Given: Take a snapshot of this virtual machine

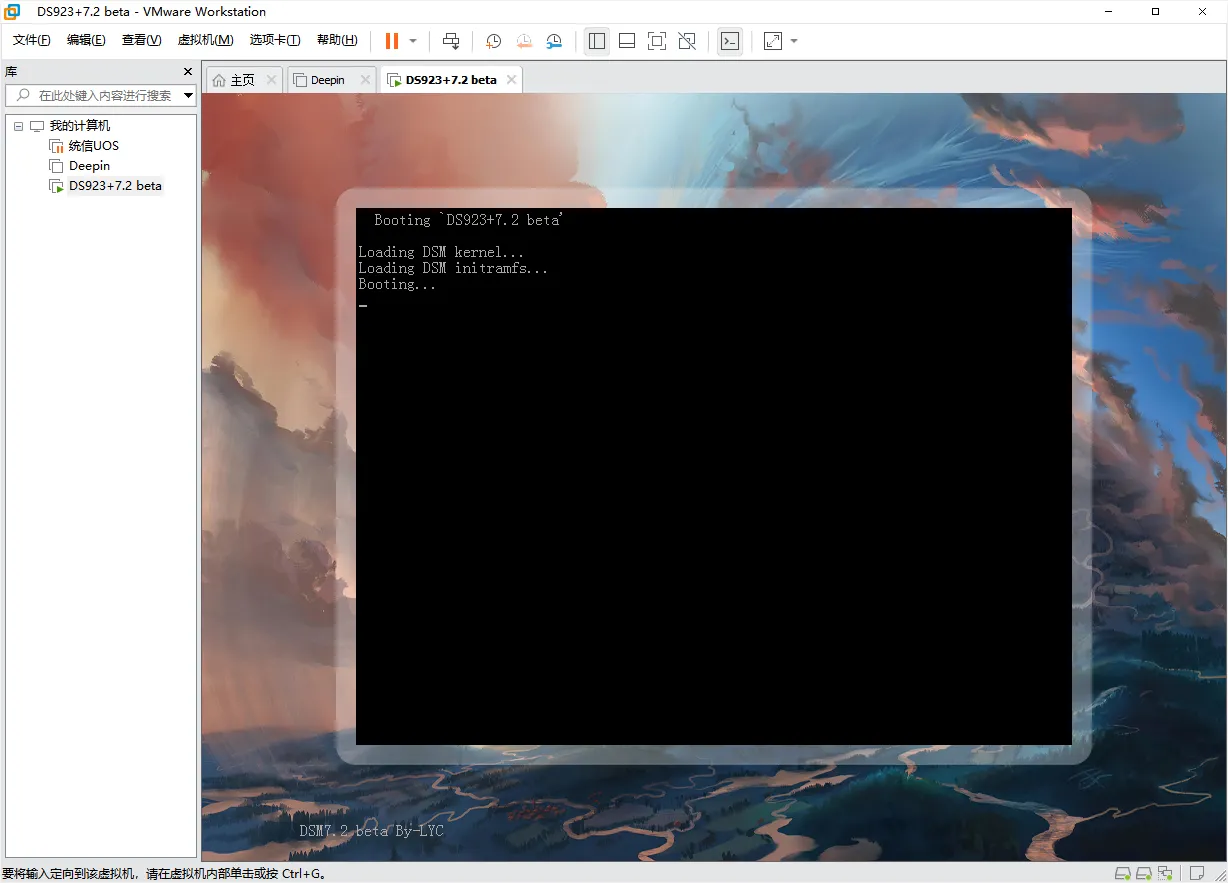Looking at the screenshot, I should pyautogui.click(x=494, y=41).
